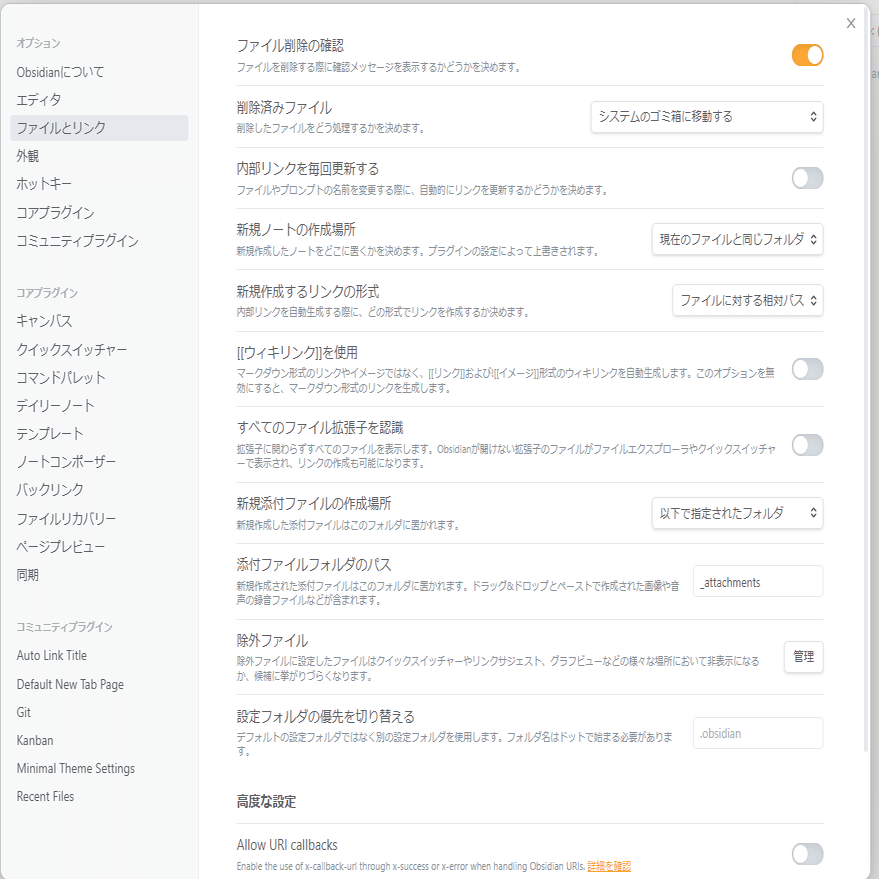
Task: Open Obsidianについて settings tab
Action: pos(99,72)
